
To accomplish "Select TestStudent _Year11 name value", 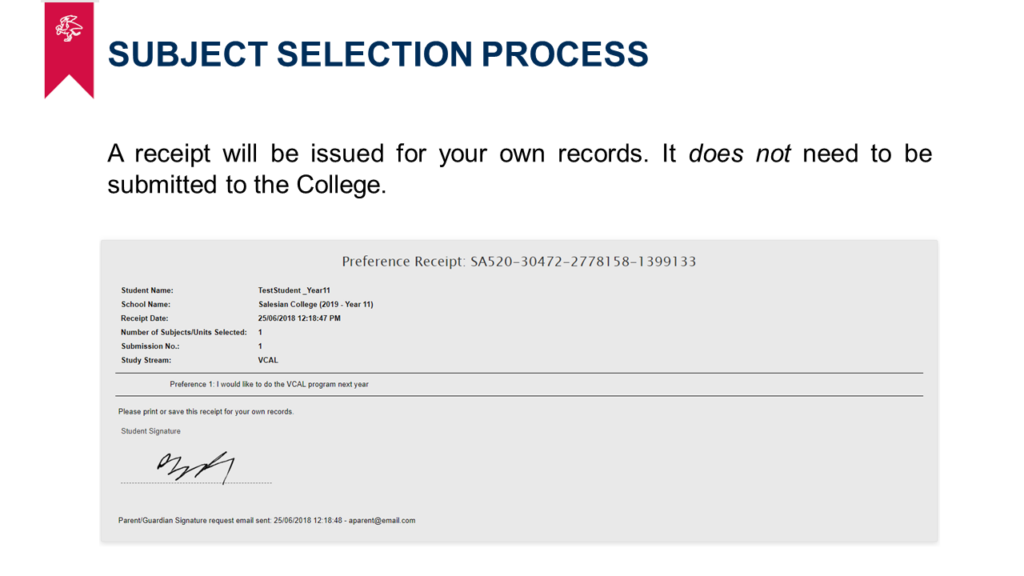I will coord(294,291).
